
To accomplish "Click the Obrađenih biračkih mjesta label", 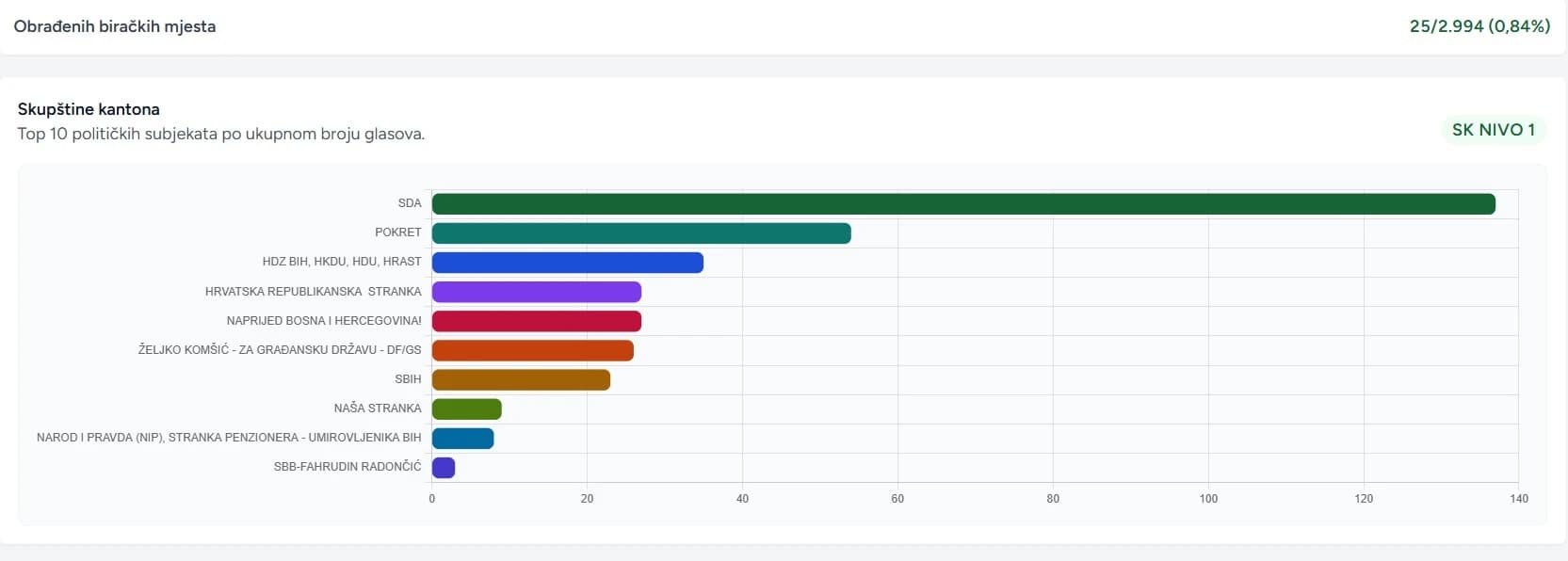I will [x=115, y=26].
